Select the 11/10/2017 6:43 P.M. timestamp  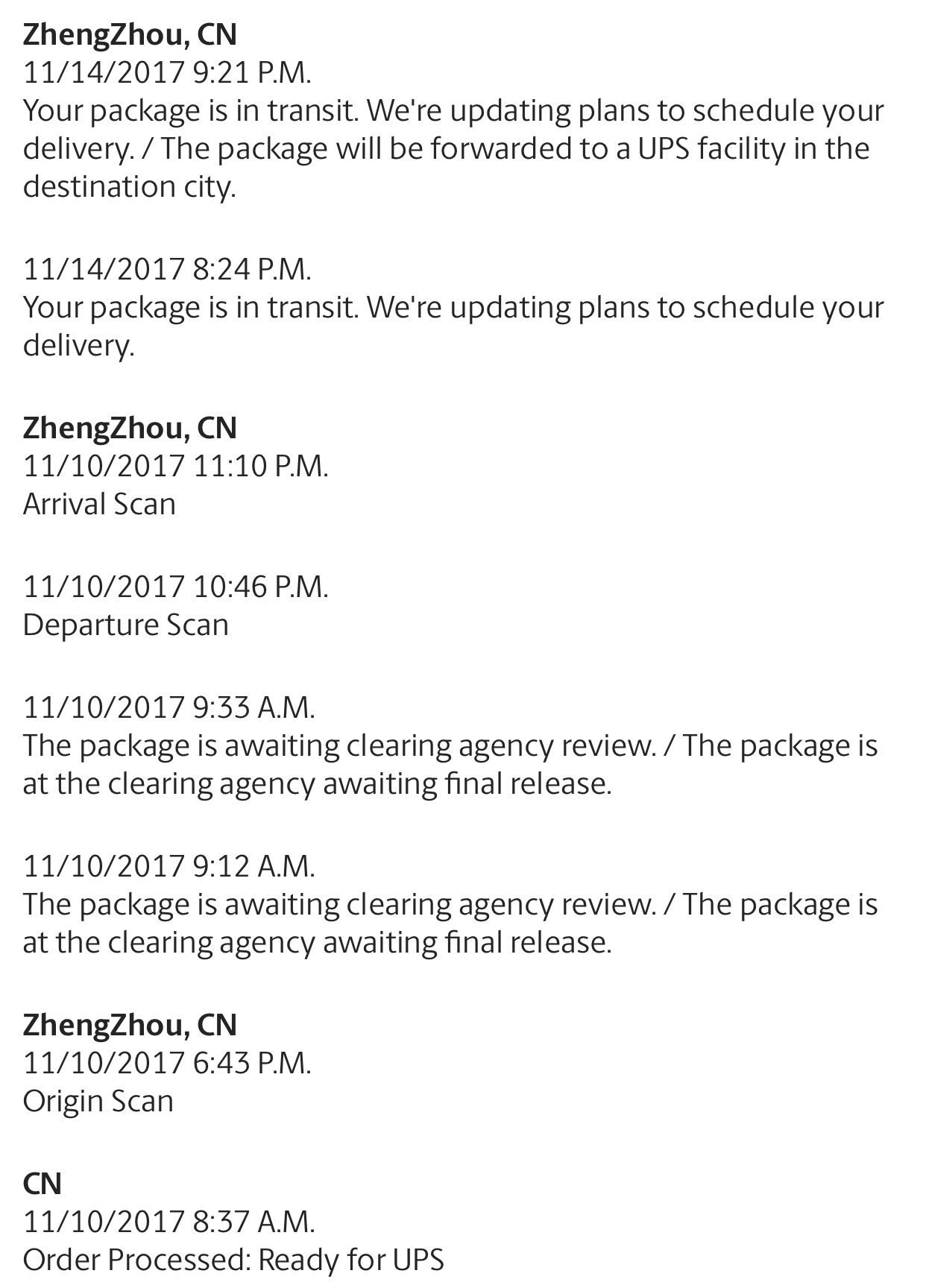(x=167, y=1062)
